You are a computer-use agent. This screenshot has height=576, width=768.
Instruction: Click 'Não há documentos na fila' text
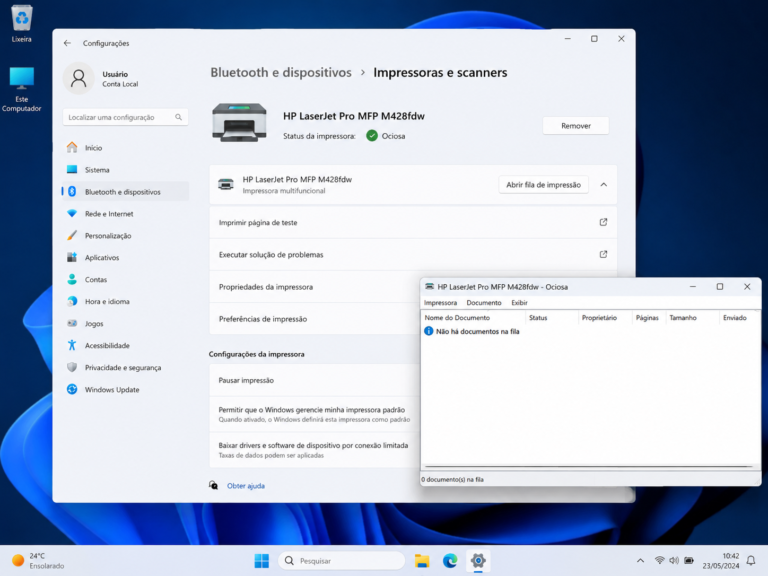478,332
